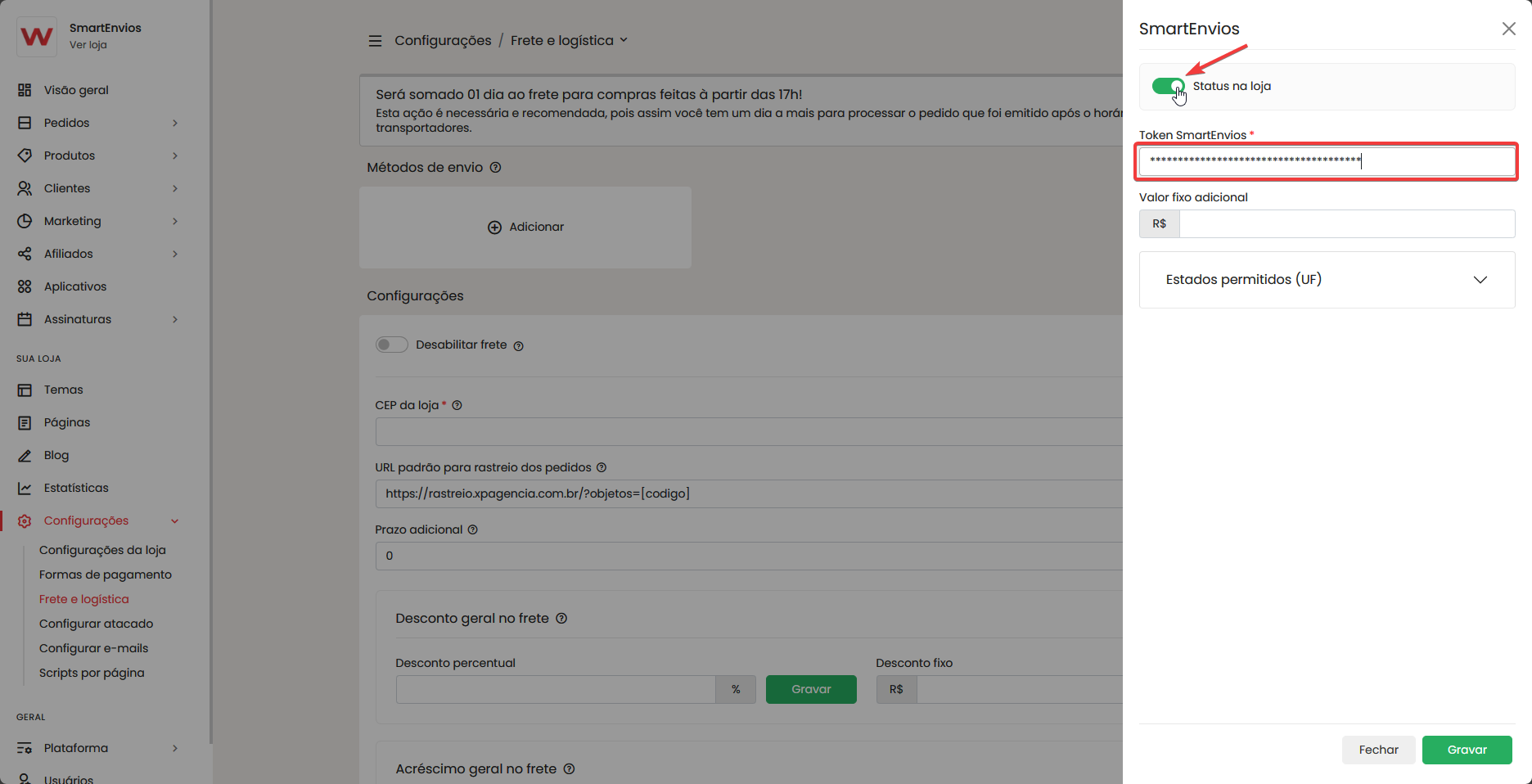
Task: Click help icon beside Desabilitar frete
Action: (518, 346)
